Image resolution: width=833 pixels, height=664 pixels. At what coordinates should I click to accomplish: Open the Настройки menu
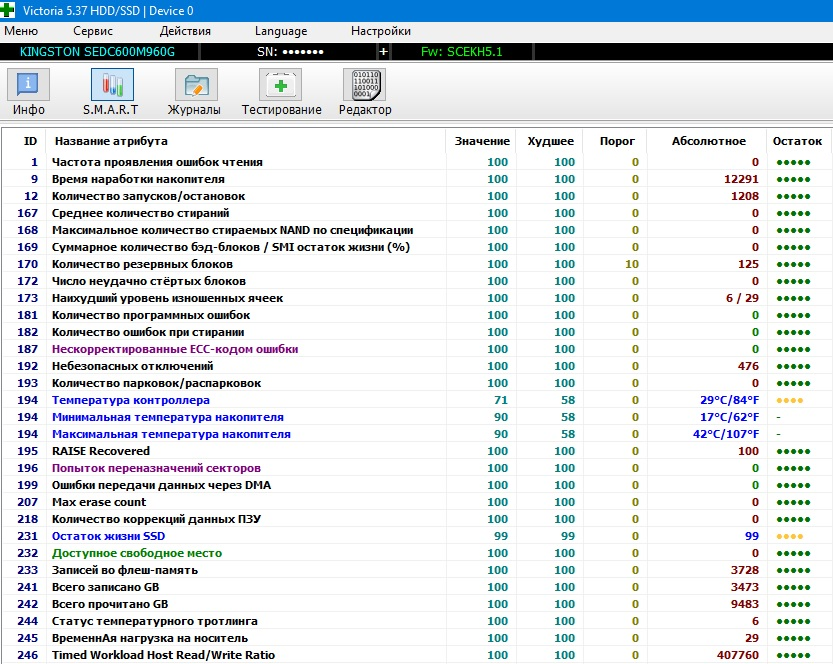pos(381,31)
